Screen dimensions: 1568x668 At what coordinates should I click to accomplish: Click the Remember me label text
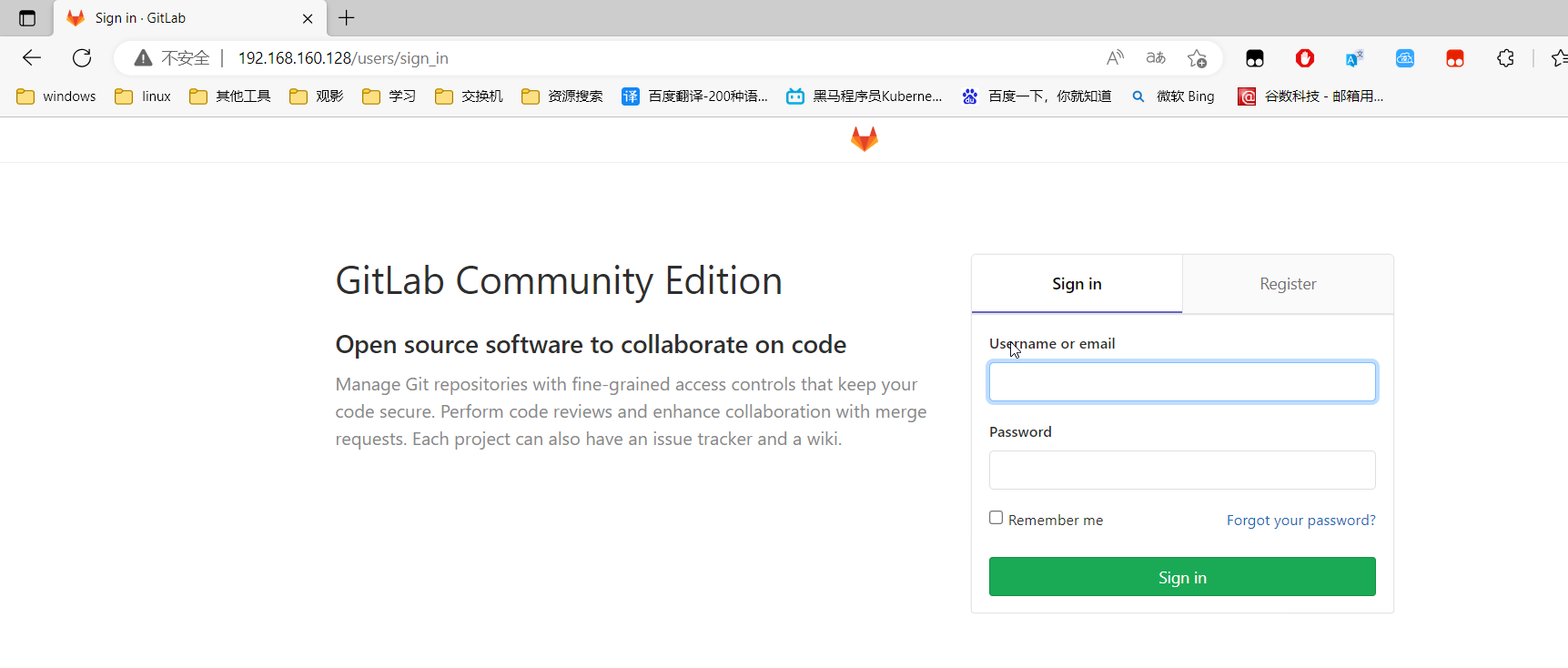[1056, 521]
